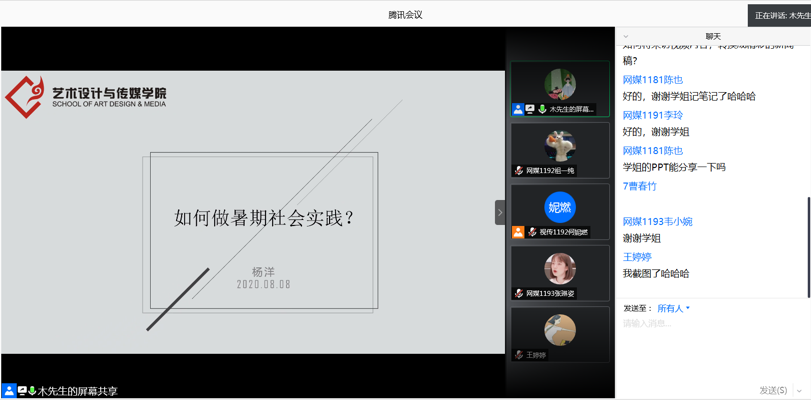Expand send options arrow next to 发送

(x=799, y=391)
